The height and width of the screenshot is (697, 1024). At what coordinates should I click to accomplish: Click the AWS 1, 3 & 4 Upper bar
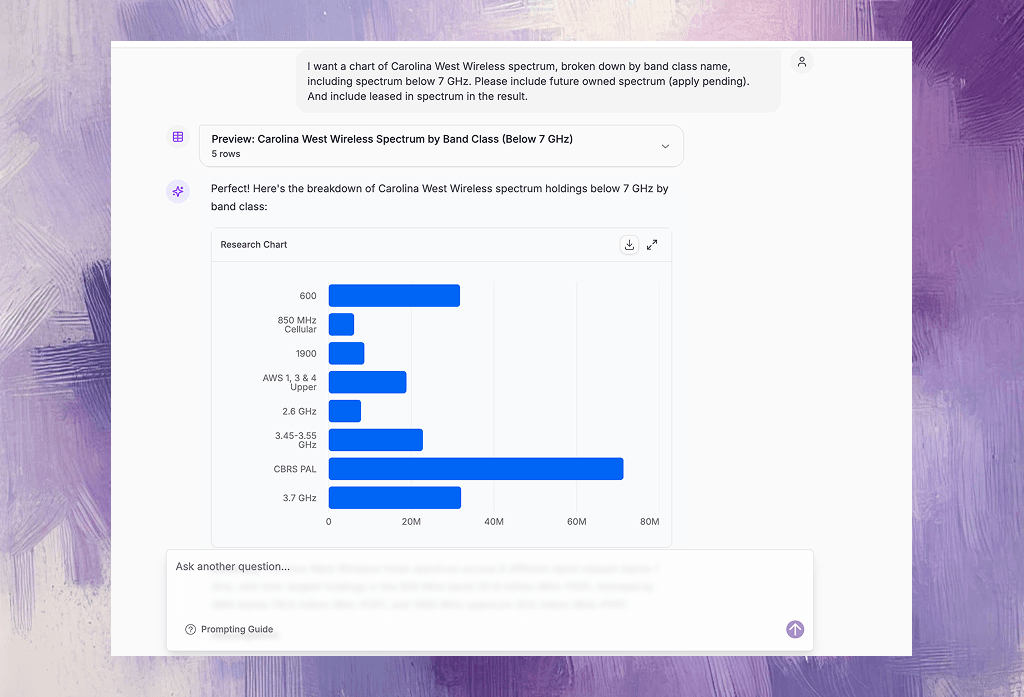367,382
